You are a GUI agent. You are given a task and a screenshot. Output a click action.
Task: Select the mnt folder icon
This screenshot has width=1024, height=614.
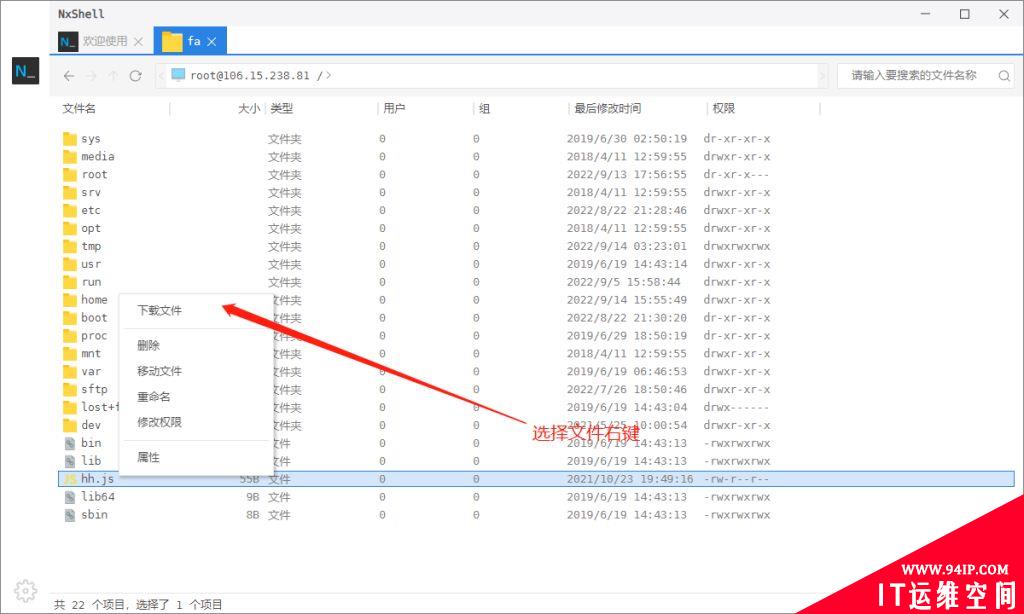70,353
